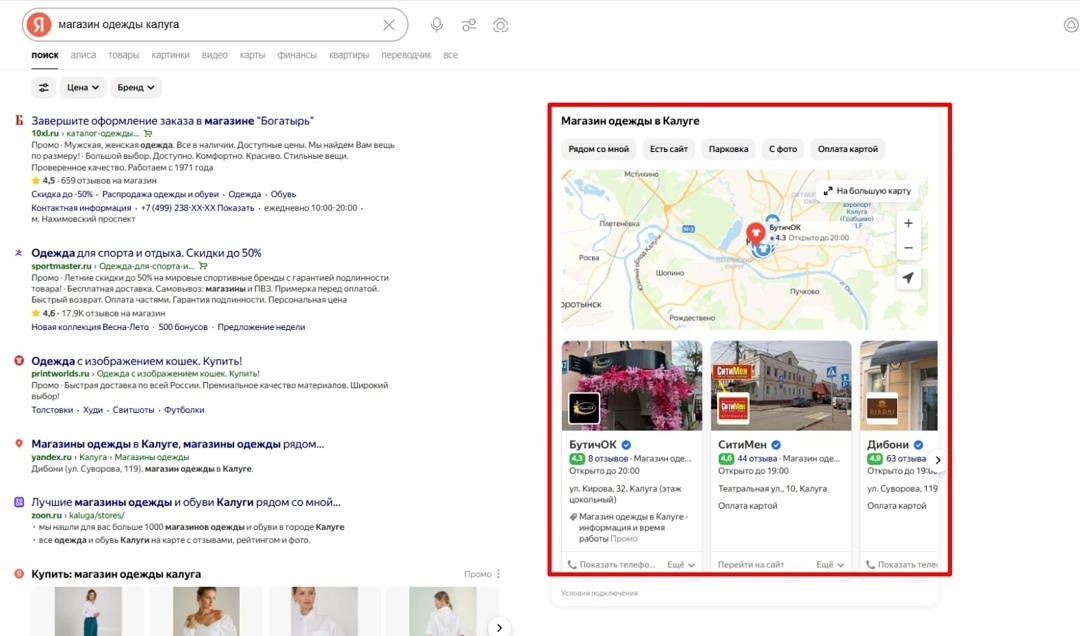Click the Новая коллекция Весна-Лето sitelink
The image size is (1080, 636).
(90, 327)
